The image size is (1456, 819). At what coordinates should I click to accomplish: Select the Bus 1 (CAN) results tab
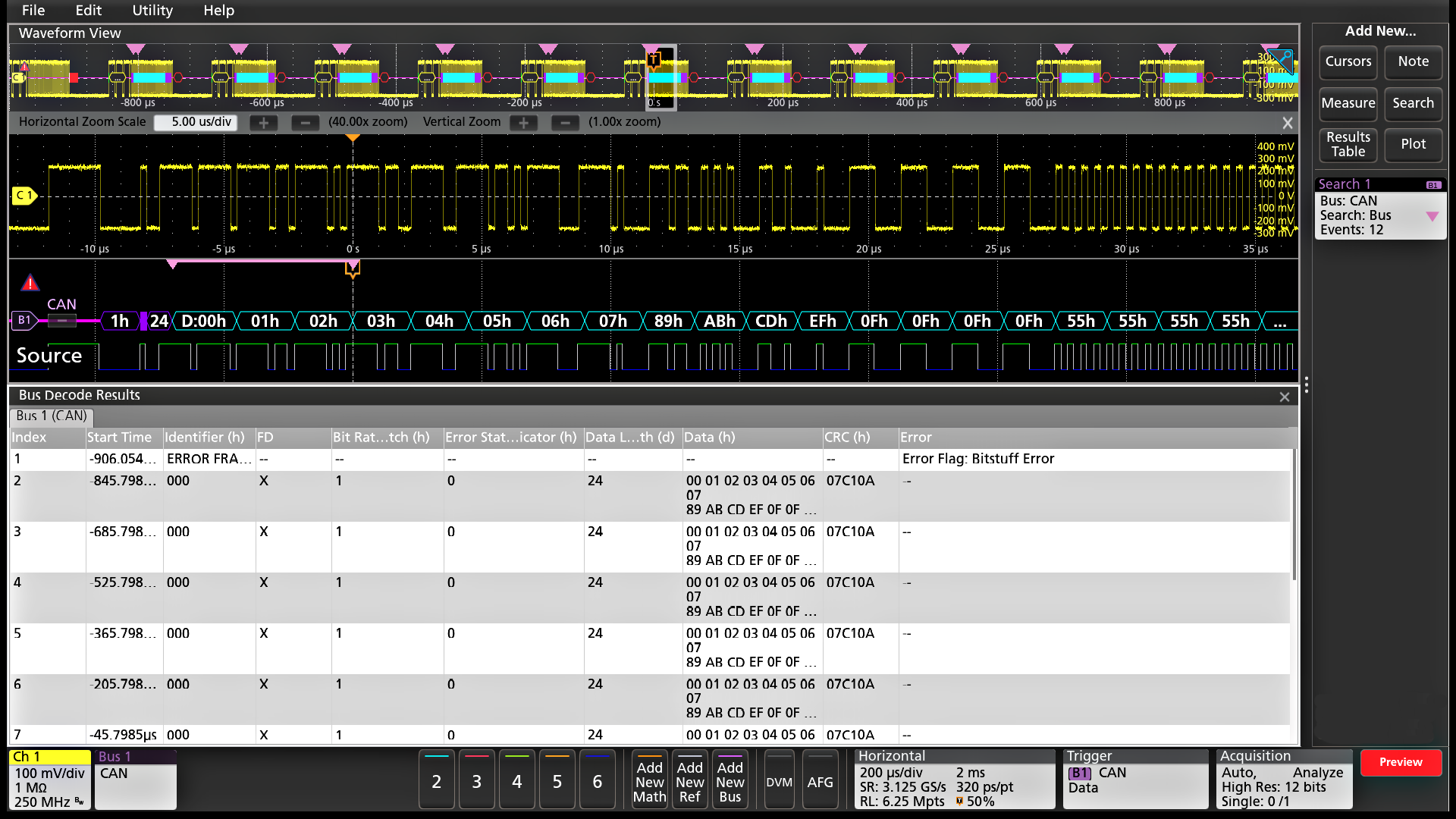(x=52, y=416)
